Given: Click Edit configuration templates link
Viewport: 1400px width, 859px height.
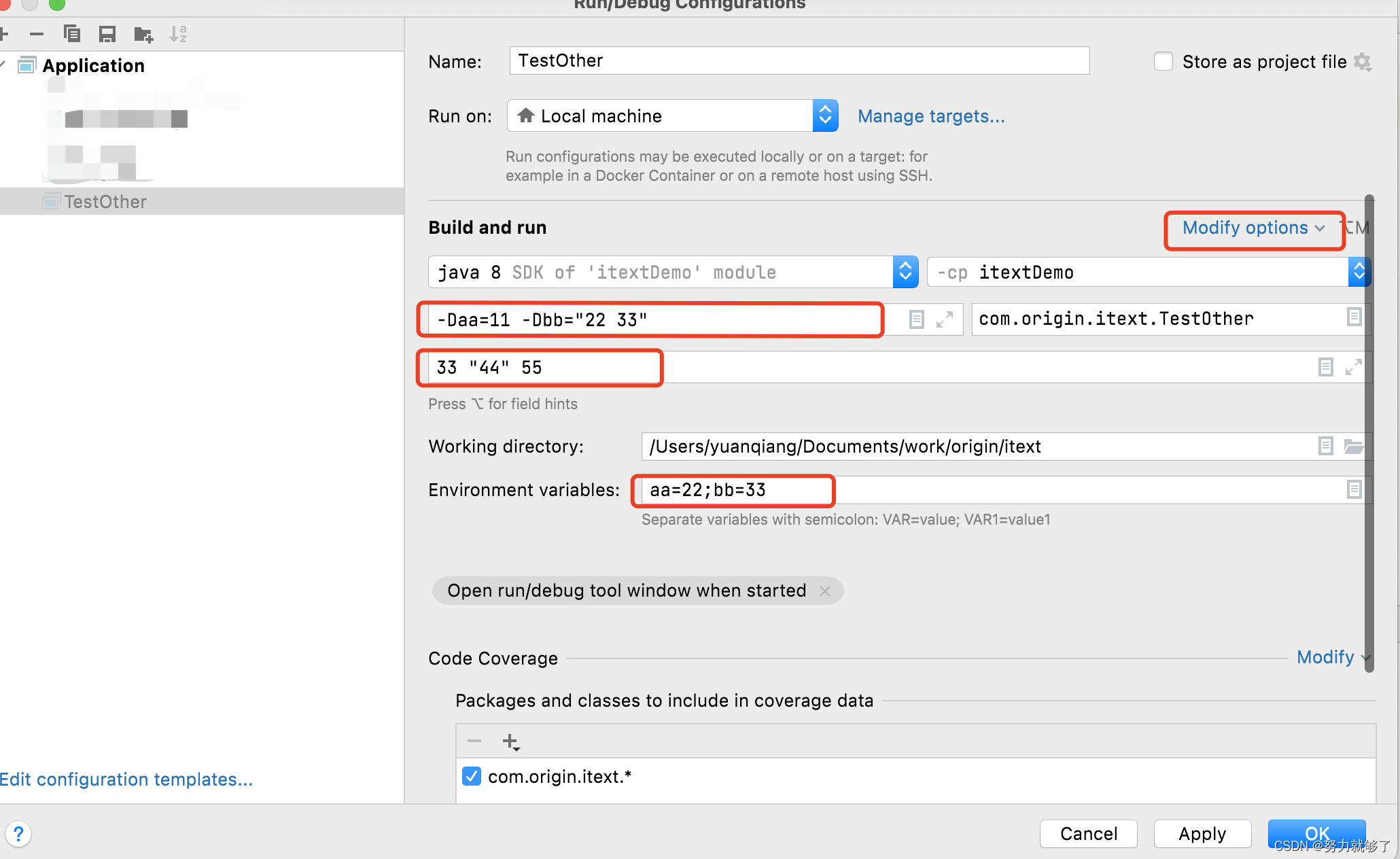Looking at the screenshot, I should pos(128,779).
